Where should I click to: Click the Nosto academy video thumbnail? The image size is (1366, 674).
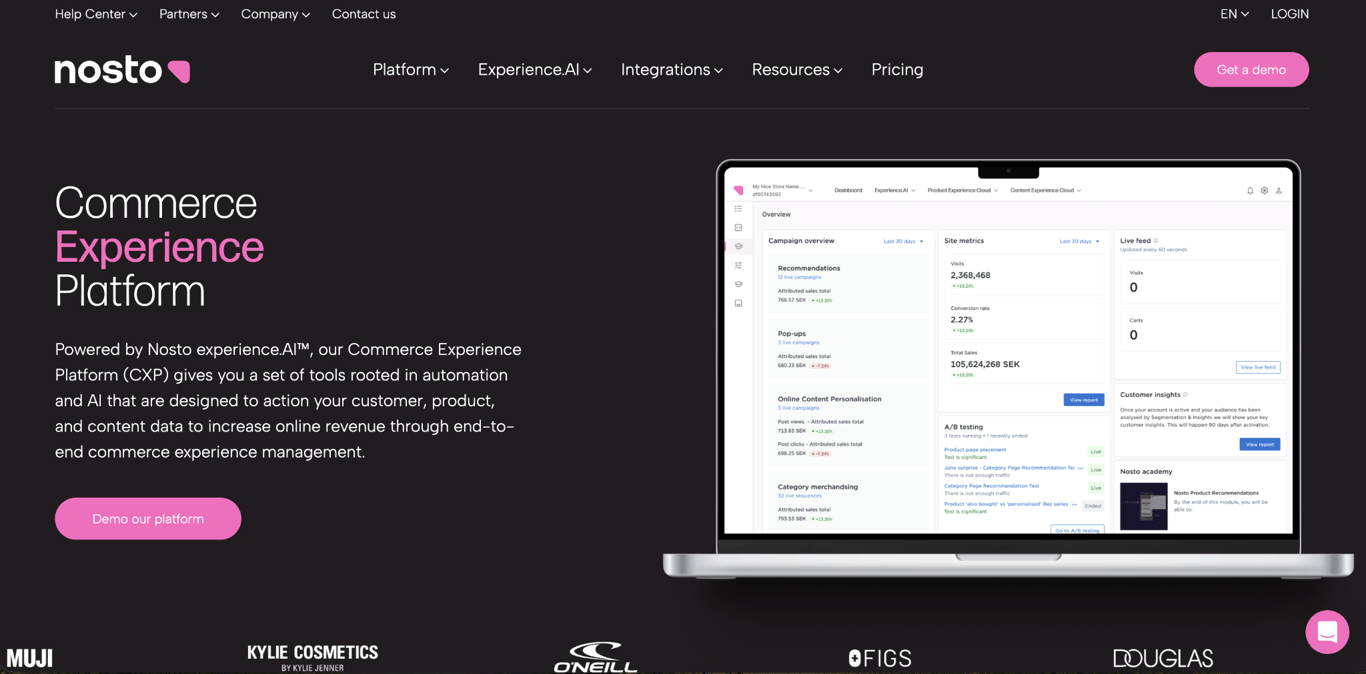point(1144,506)
